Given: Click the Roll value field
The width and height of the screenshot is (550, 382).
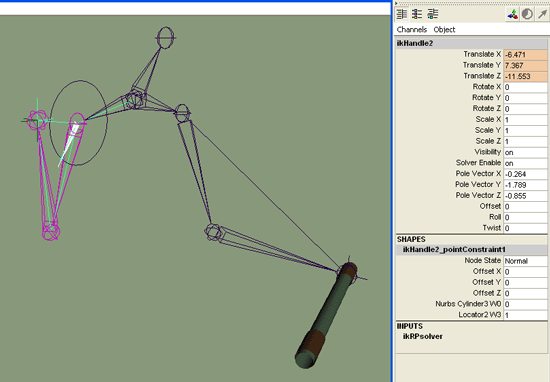Looking at the screenshot, I should tap(525, 218).
